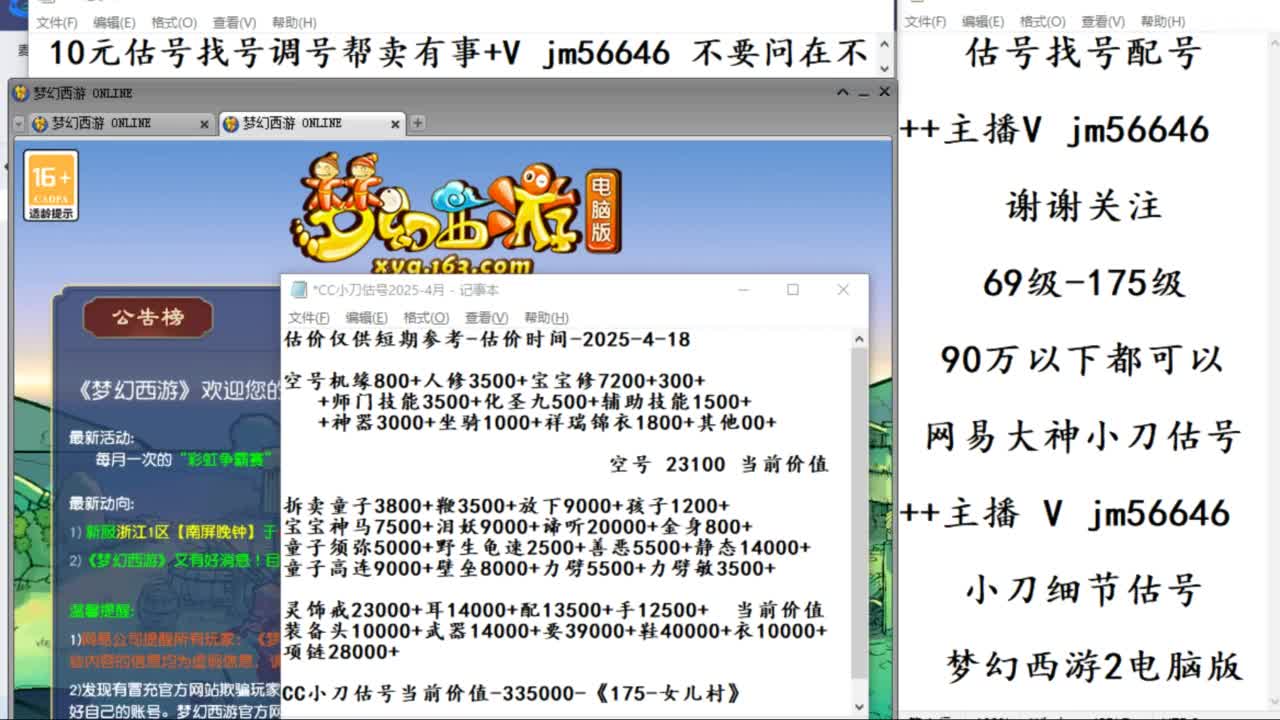Close the first 梦幻西游 ONLINE tab
This screenshot has width=1280, height=720.
(204, 124)
